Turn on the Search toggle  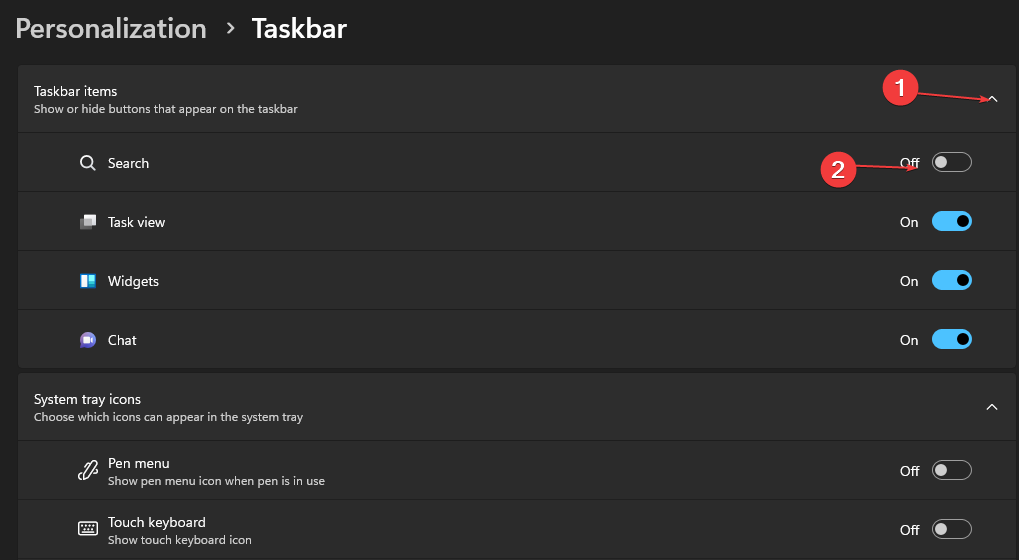click(x=951, y=163)
